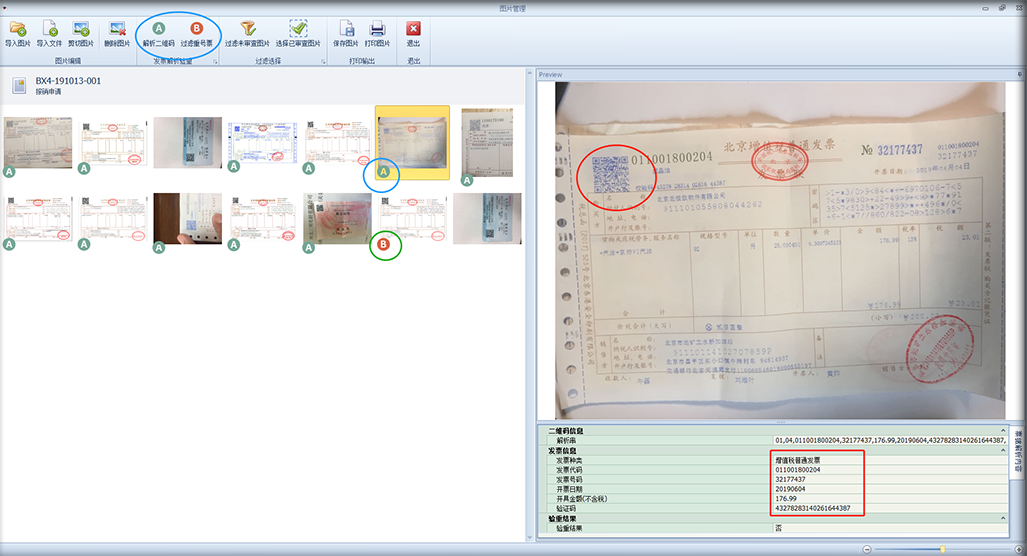Viewport: 1027px width, 556px height.
Task: Run 解析二维码 QR code parsing (A icon)
Action: coord(159,28)
